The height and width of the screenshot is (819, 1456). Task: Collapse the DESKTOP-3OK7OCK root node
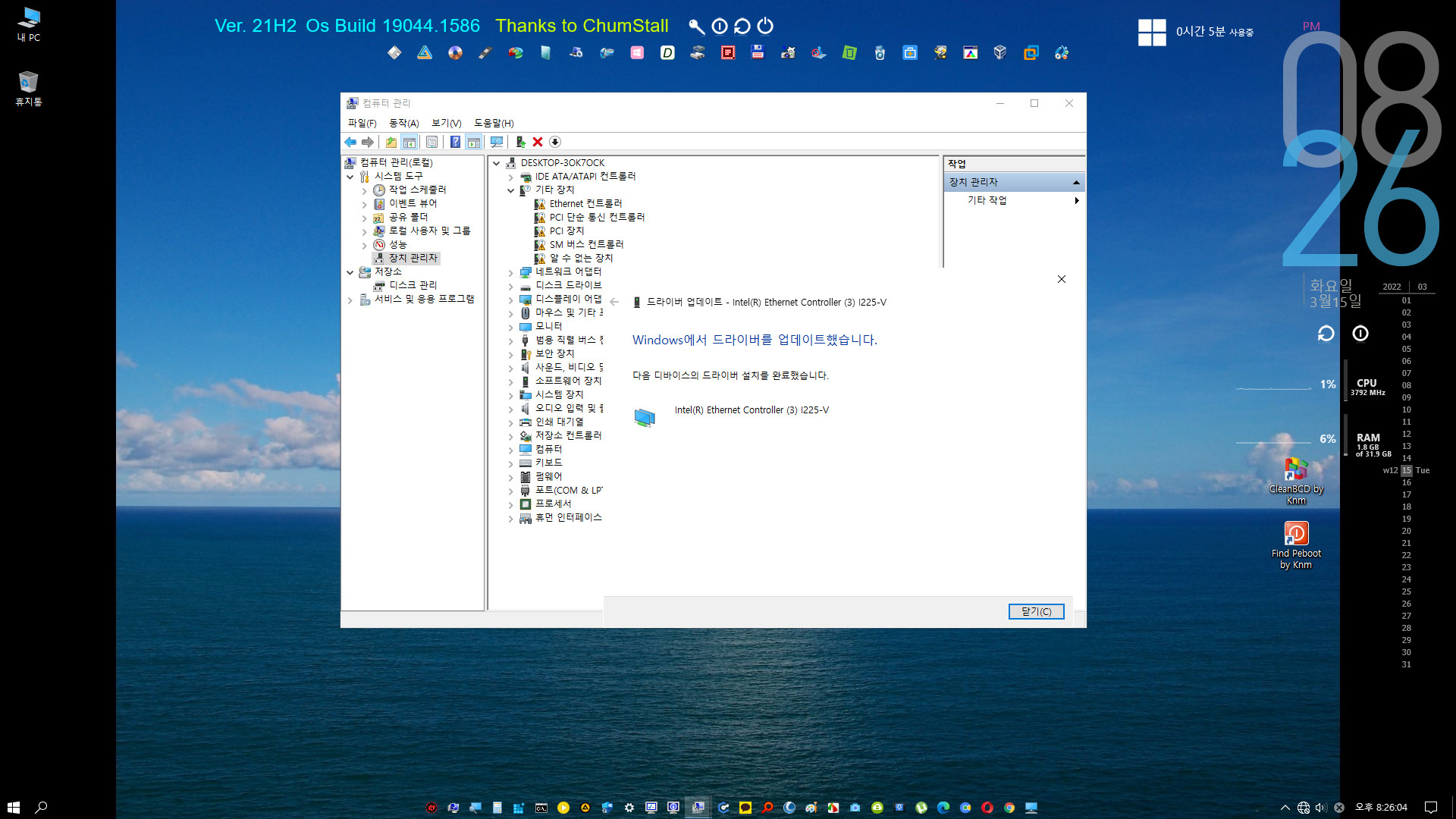pyautogui.click(x=497, y=163)
